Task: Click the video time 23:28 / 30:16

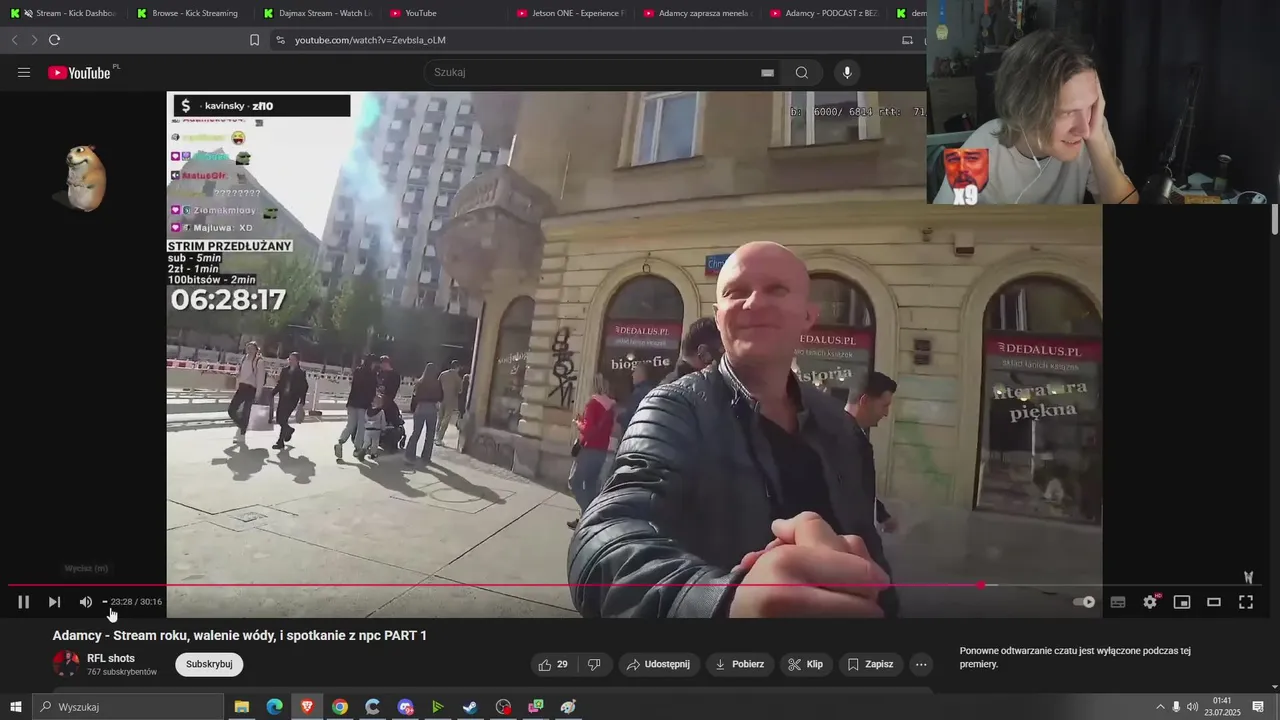Action: point(136,602)
